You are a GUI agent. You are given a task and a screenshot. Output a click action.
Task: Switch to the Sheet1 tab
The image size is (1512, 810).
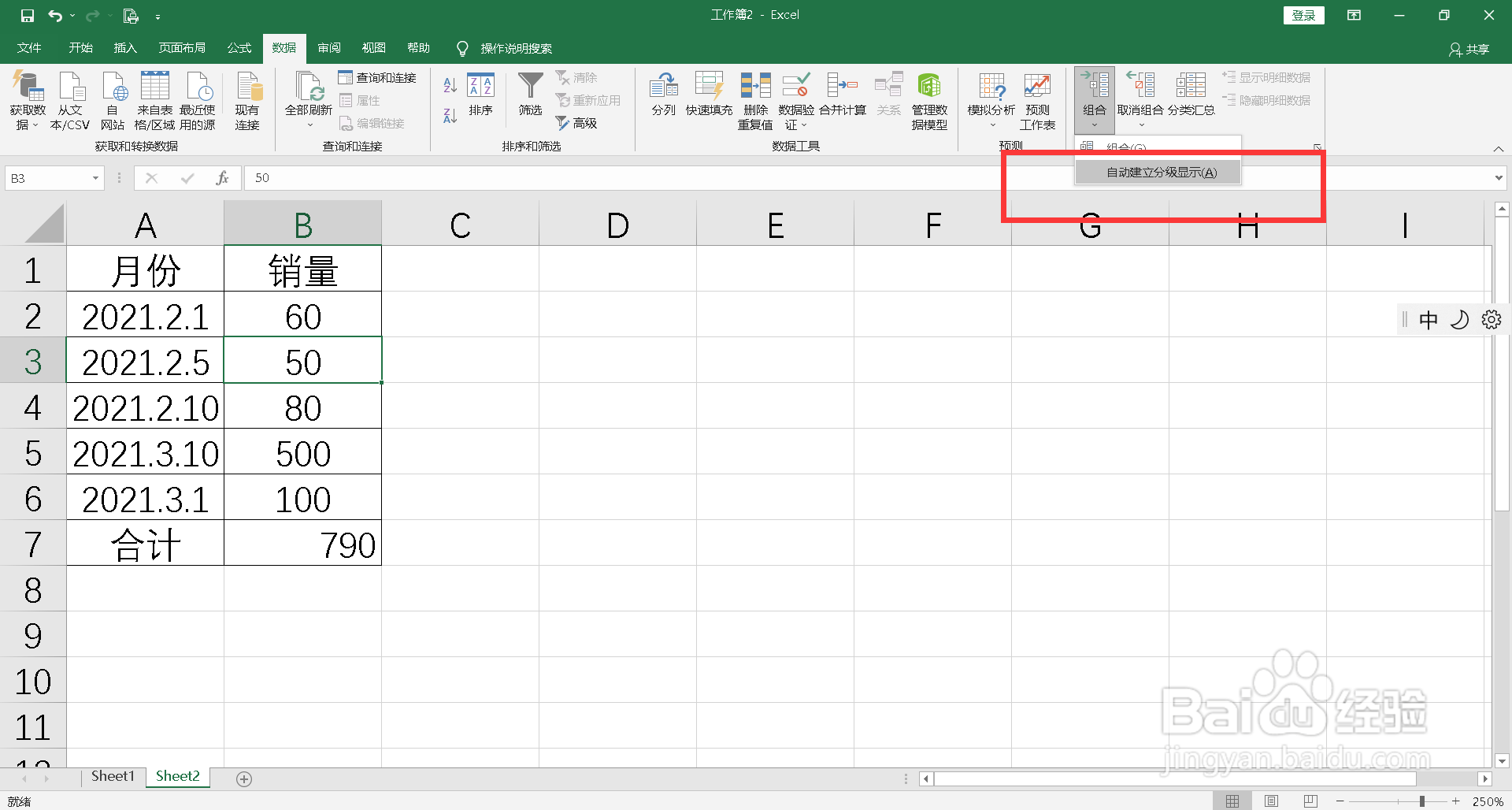click(x=113, y=777)
